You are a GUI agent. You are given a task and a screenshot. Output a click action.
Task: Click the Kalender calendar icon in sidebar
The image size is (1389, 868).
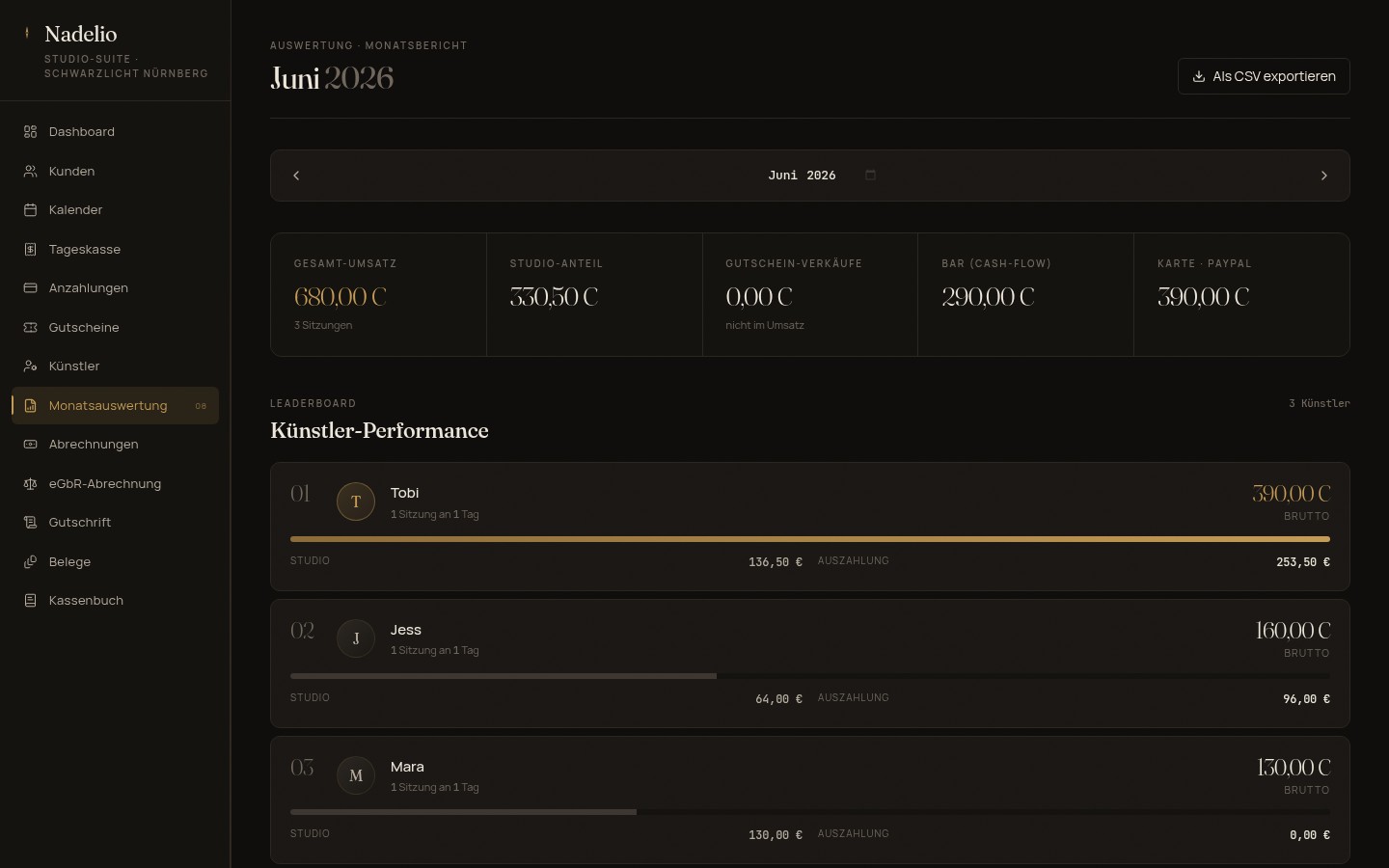(30, 210)
